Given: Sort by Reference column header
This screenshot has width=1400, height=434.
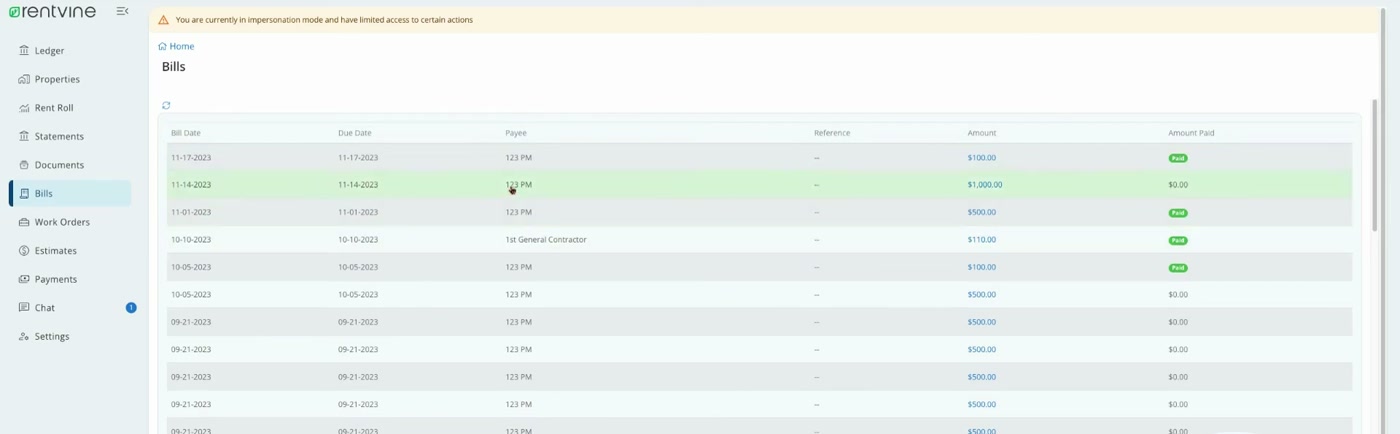Looking at the screenshot, I should (x=832, y=133).
